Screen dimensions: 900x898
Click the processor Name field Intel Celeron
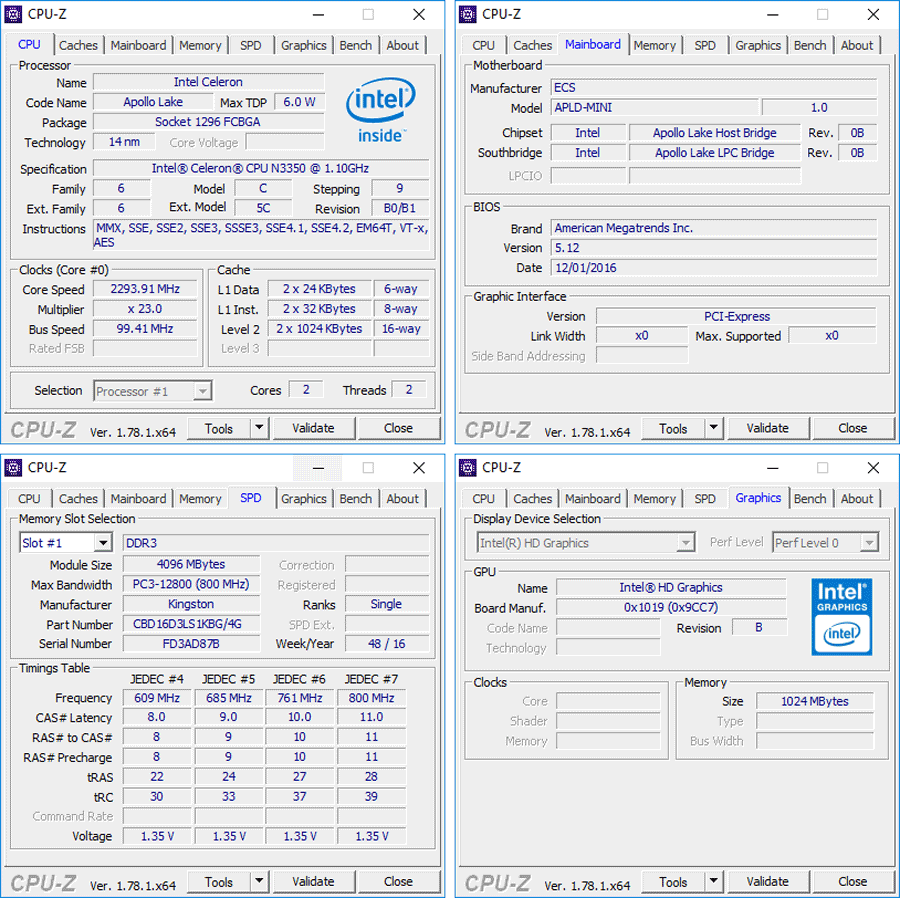pos(208,82)
